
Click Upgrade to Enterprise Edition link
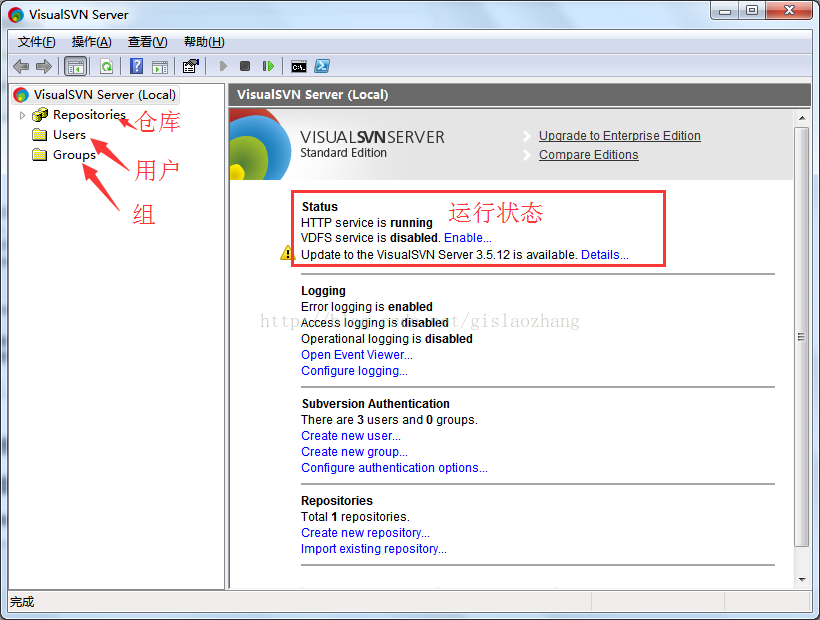620,136
